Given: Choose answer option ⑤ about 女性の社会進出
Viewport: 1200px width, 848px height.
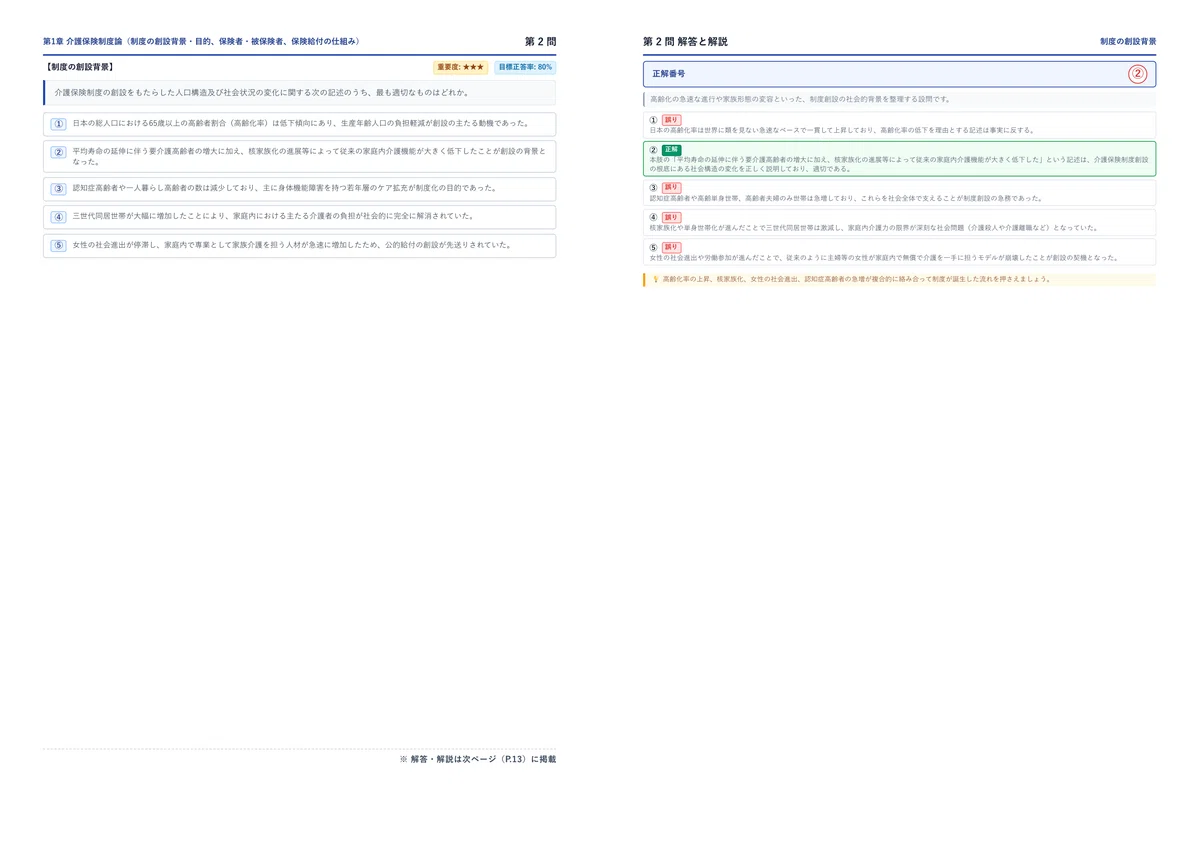Looking at the screenshot, I should tap(299, 245).
